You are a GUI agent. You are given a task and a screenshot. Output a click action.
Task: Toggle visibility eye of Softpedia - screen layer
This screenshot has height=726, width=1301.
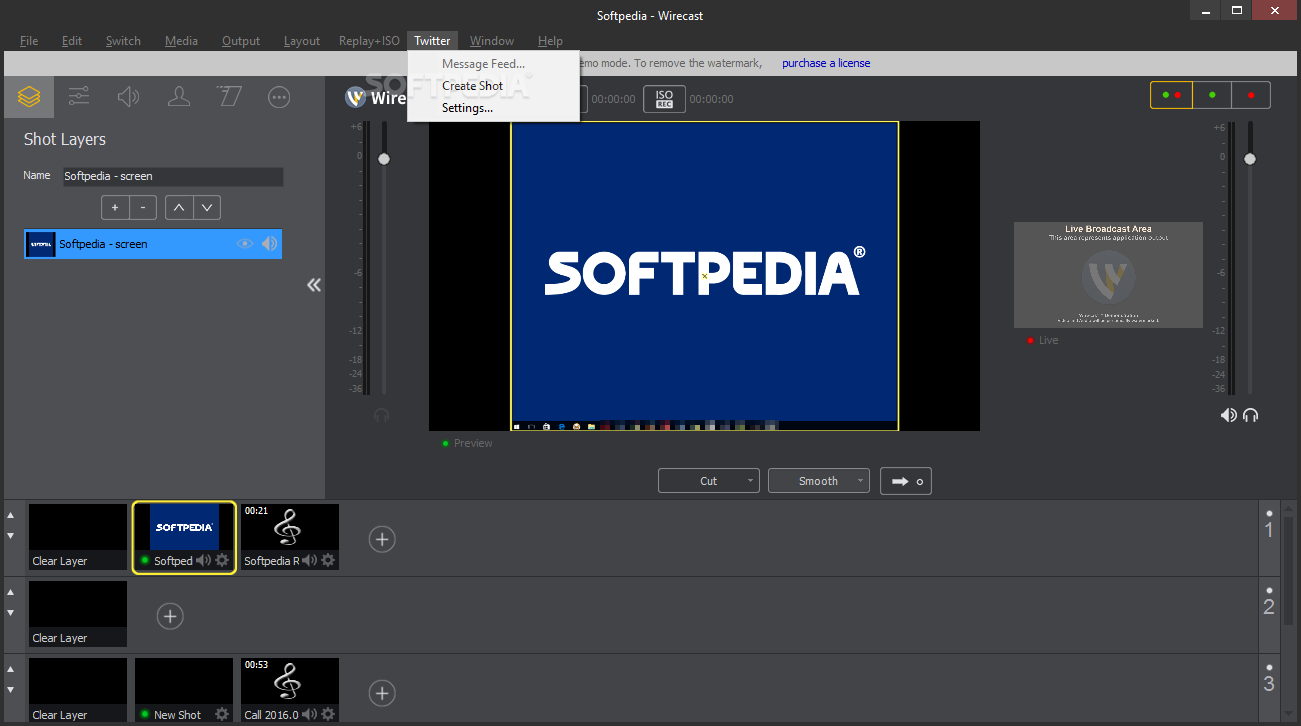point(245,243)
